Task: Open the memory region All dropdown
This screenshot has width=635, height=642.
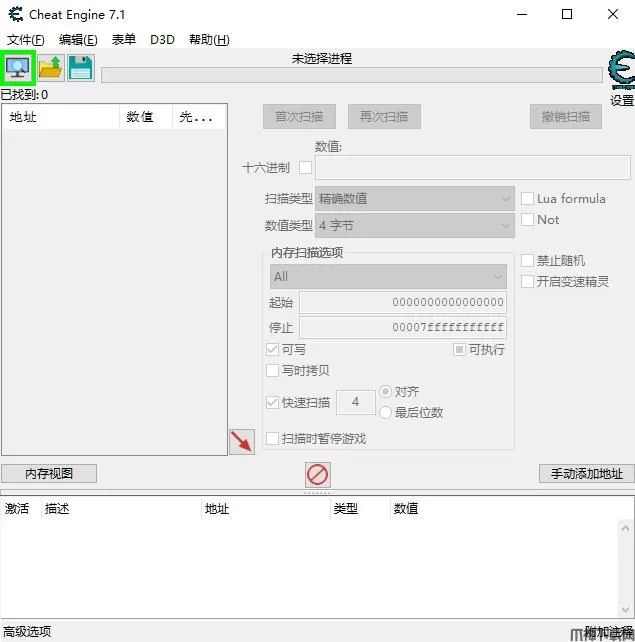Action: 388,276
